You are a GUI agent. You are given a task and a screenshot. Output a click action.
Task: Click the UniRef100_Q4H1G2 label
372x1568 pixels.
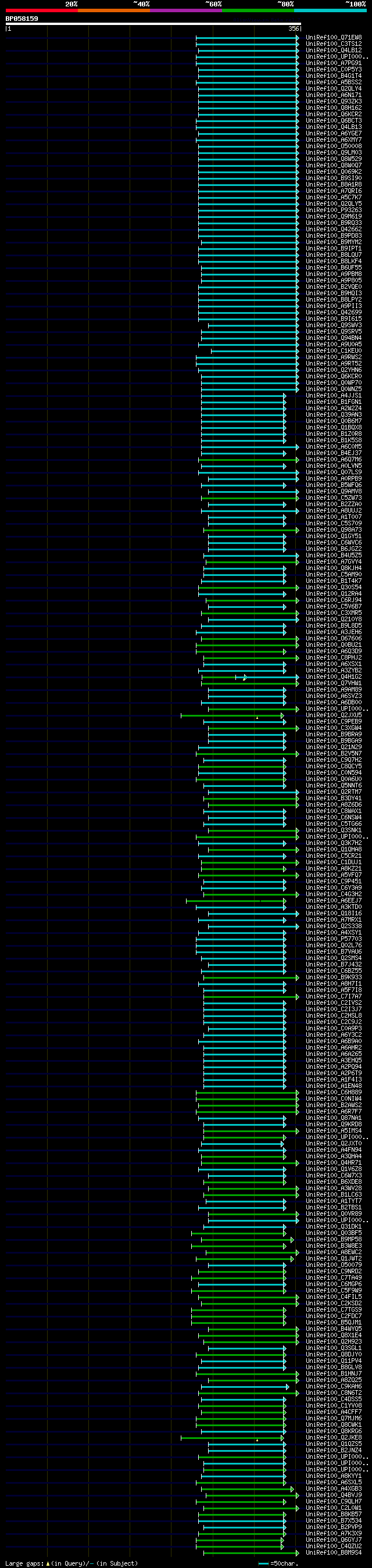point(334,677)
